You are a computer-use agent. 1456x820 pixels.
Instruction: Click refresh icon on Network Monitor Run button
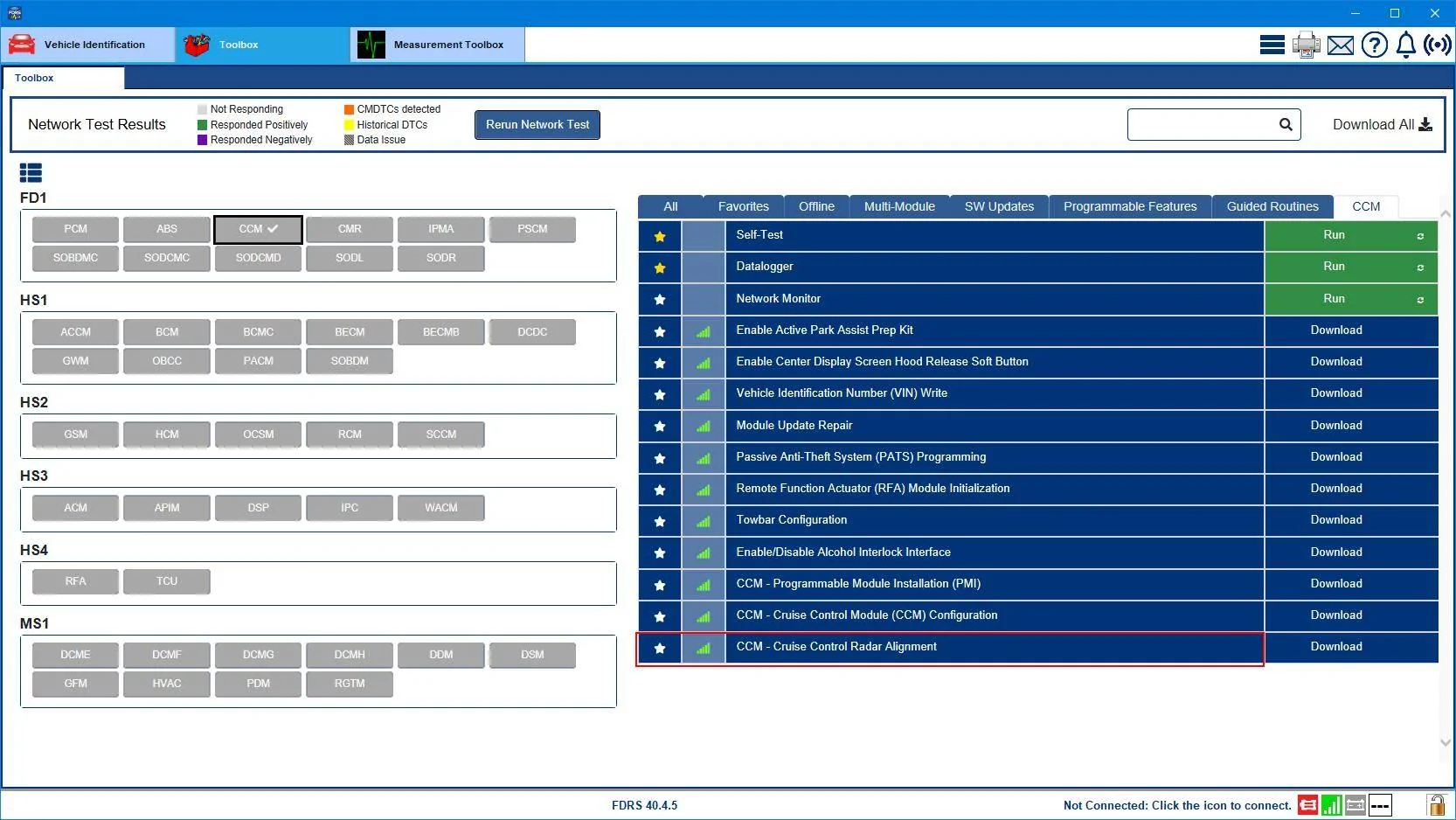[x=1420, y=300]
